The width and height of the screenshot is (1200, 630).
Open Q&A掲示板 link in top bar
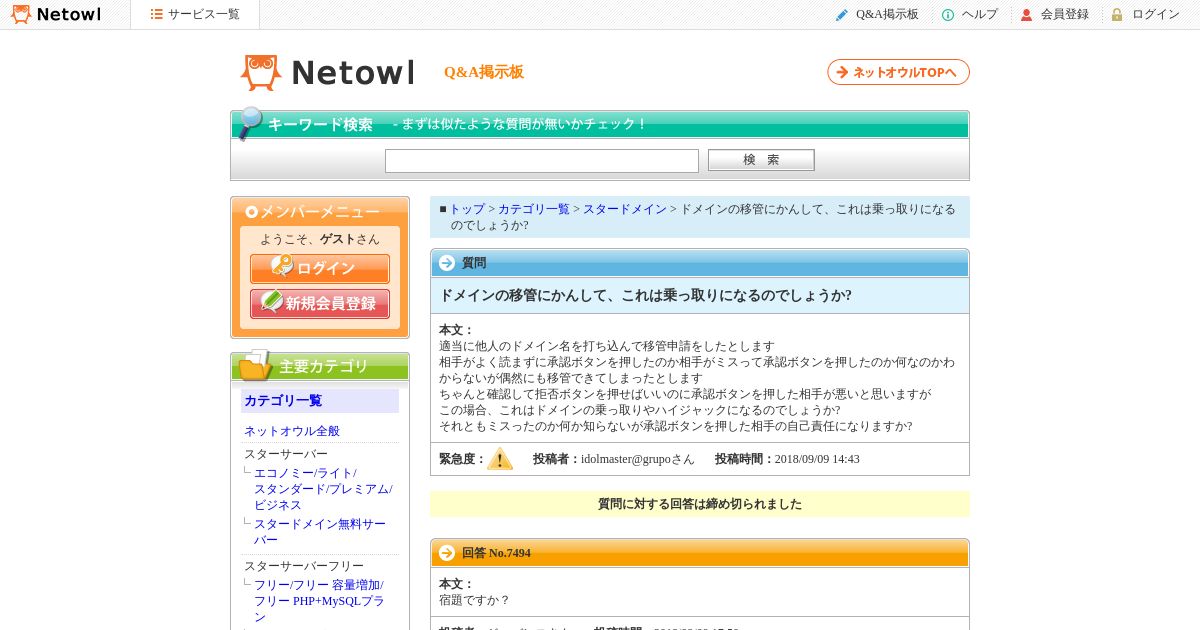click(887, 15)
